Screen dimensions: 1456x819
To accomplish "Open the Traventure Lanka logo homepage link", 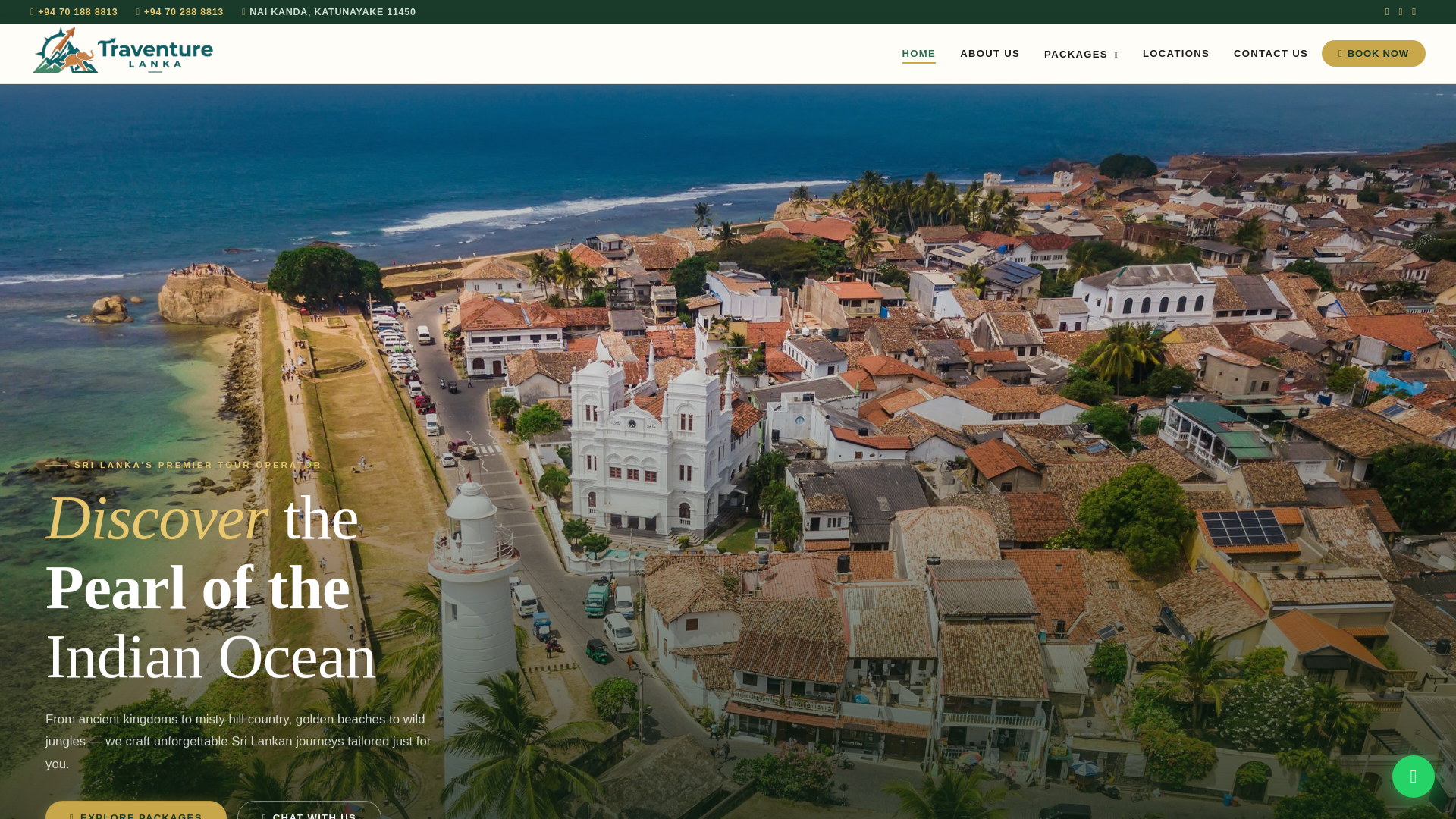I will click(x=122, y=50).
